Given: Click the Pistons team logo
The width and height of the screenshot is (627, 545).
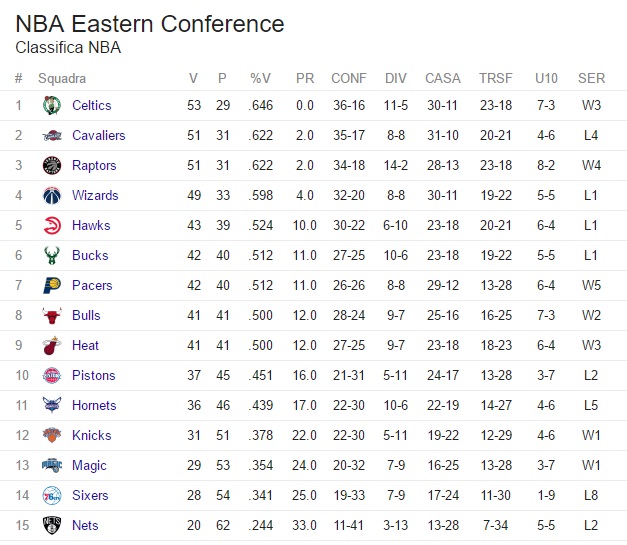Looking at the screenshot, I should point(52,375).
